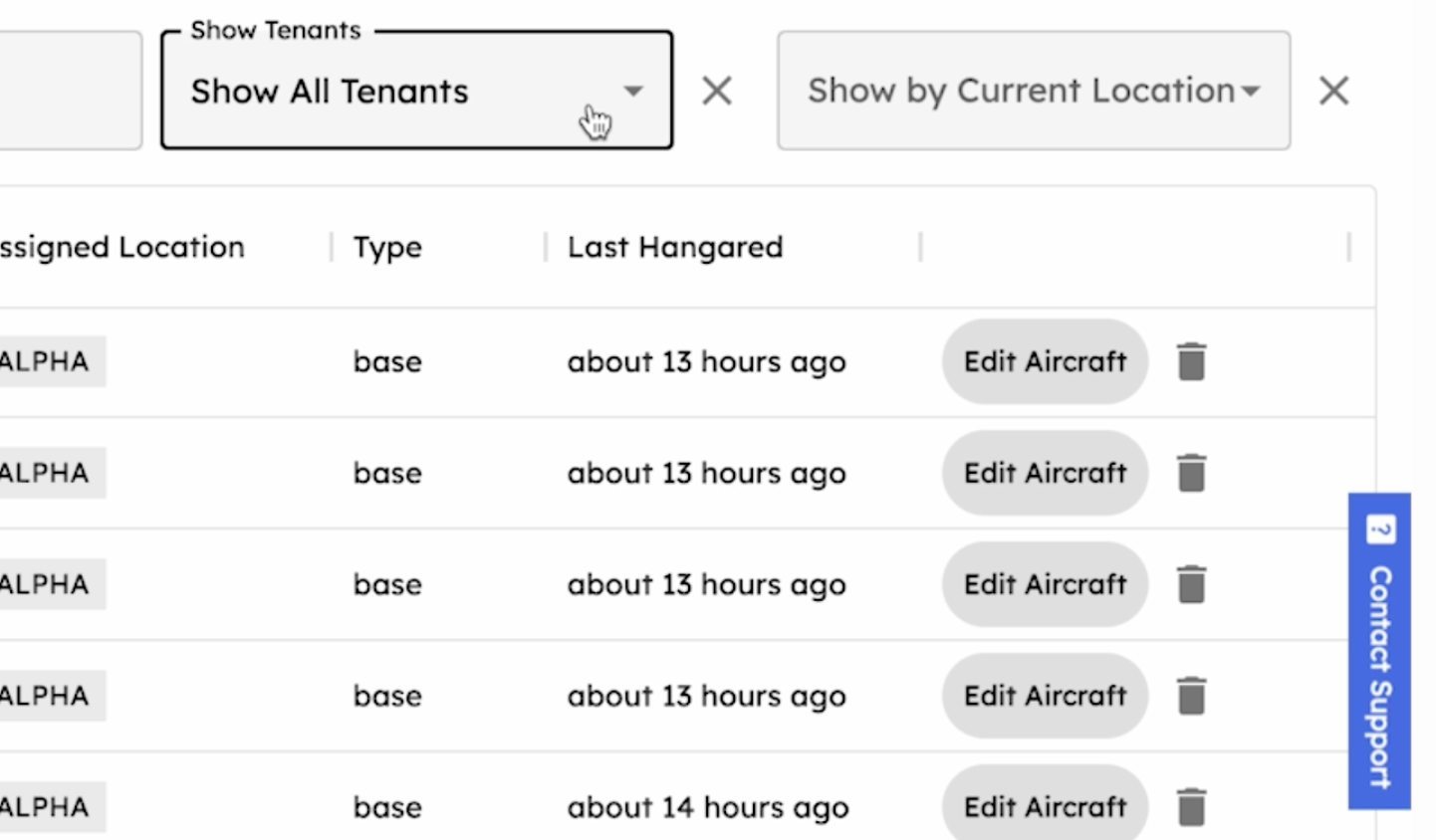Click trash icon in fourth aircraft row
Viewport: 1436px width, 840px height.
coord(1191,696)
